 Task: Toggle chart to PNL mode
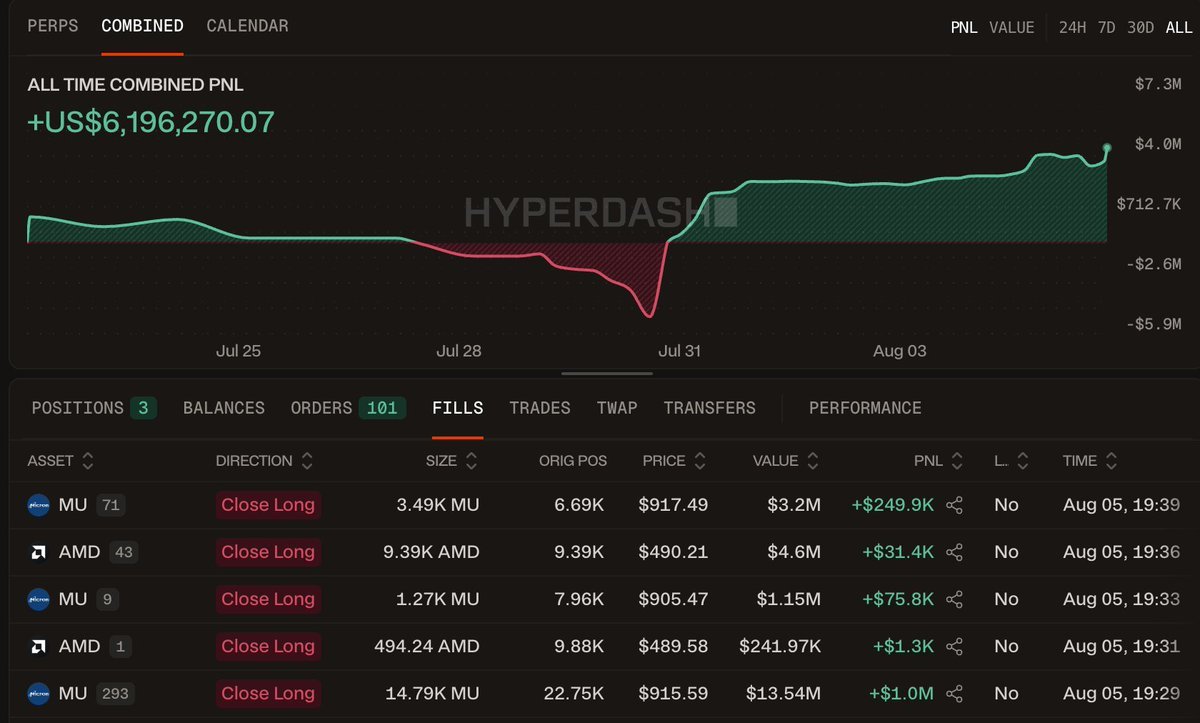tap(964, 27)
